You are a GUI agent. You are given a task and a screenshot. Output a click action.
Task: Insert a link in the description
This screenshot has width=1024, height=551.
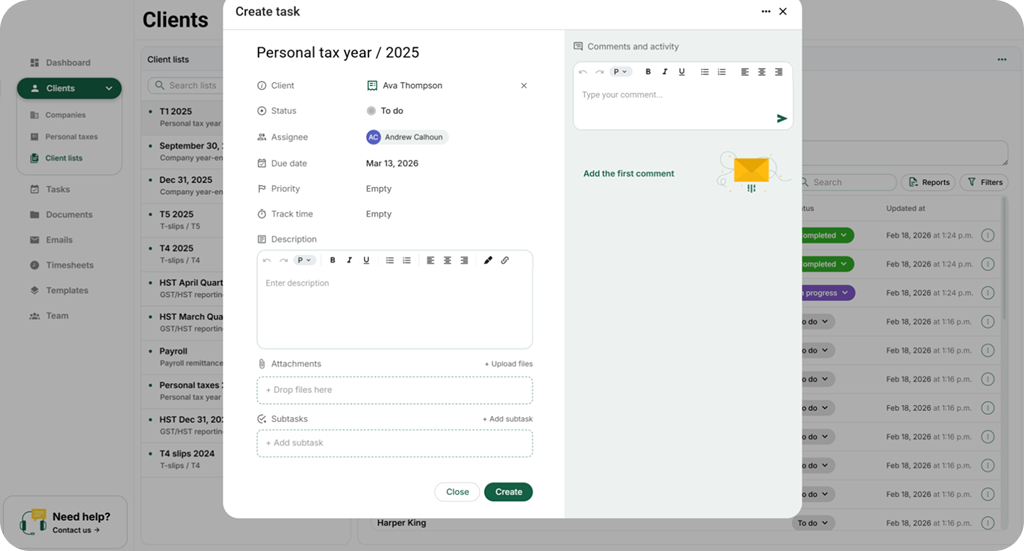pos(505,260)
